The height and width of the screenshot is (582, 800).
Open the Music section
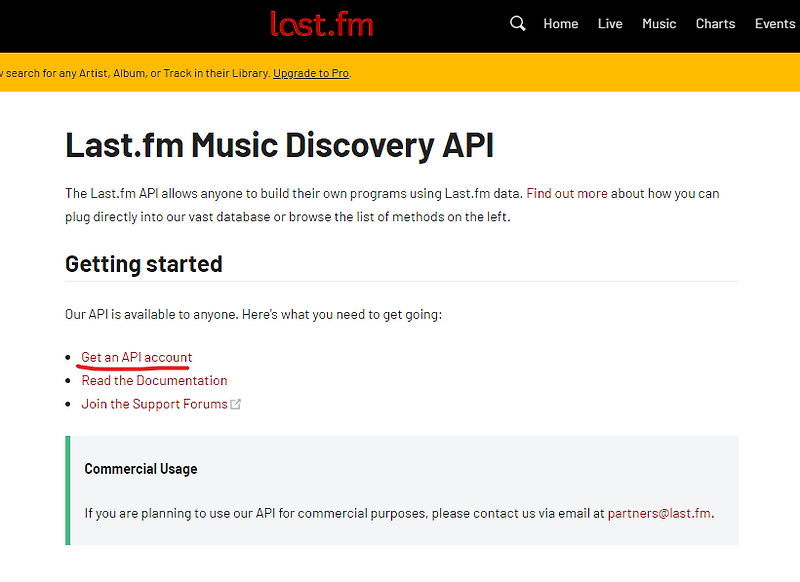coord(659,23)
